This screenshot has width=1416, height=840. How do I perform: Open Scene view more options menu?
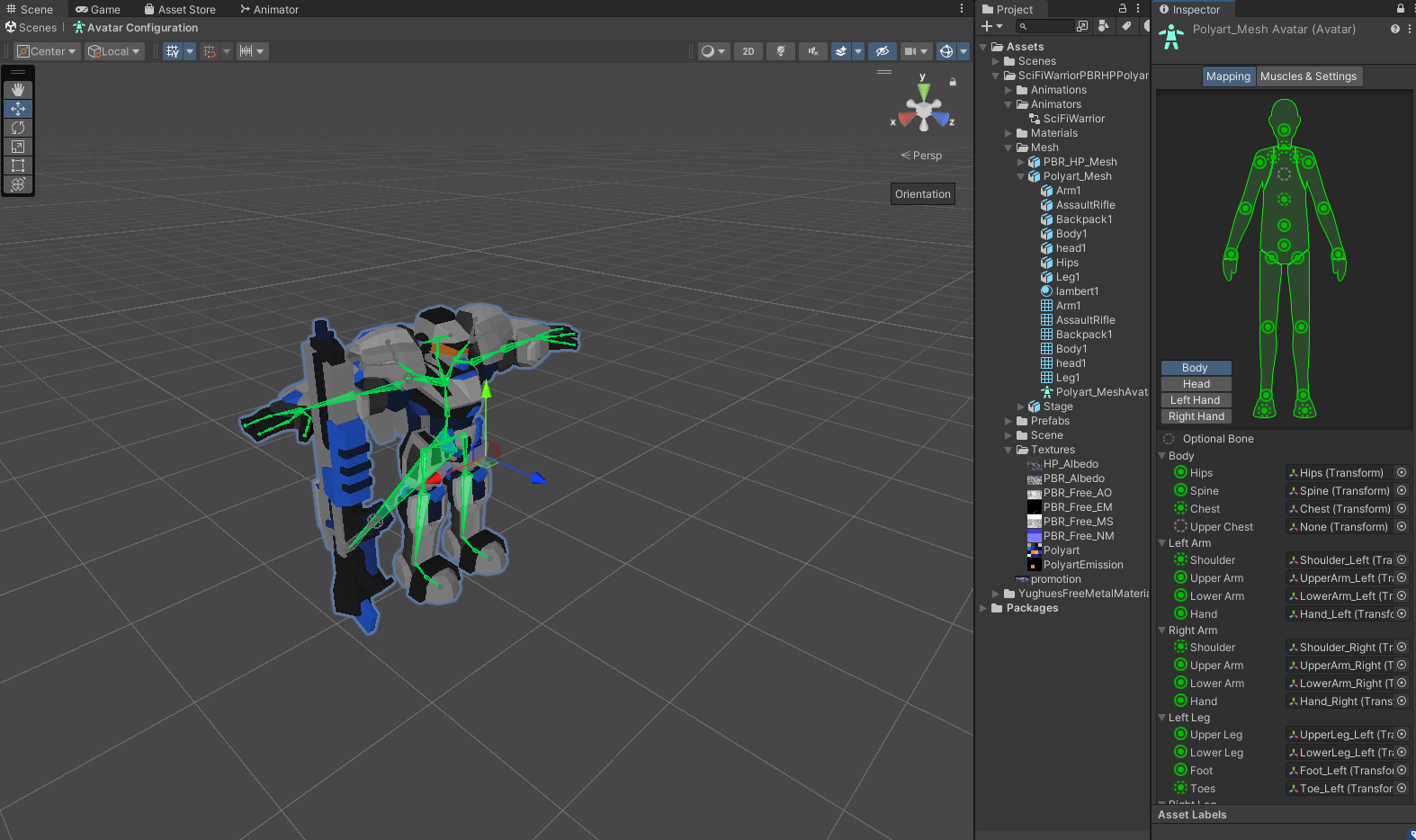(x=962, y=9)
